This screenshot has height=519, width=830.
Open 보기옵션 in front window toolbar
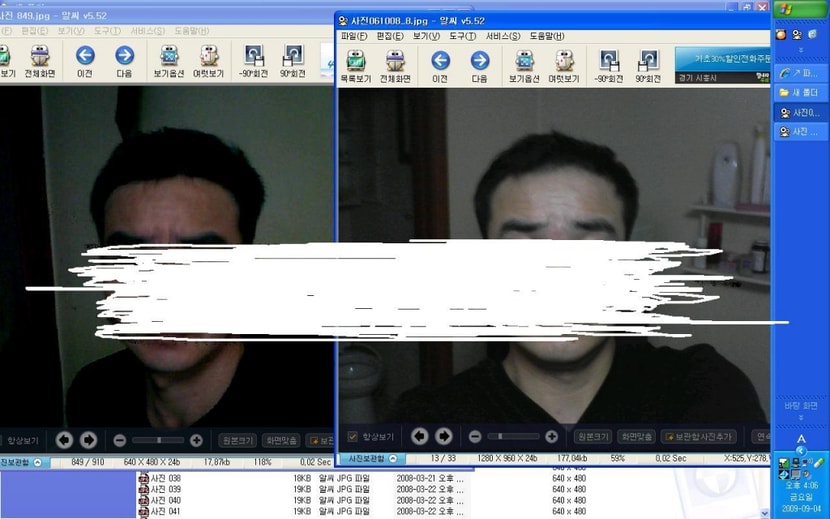(x=524, y=67)
